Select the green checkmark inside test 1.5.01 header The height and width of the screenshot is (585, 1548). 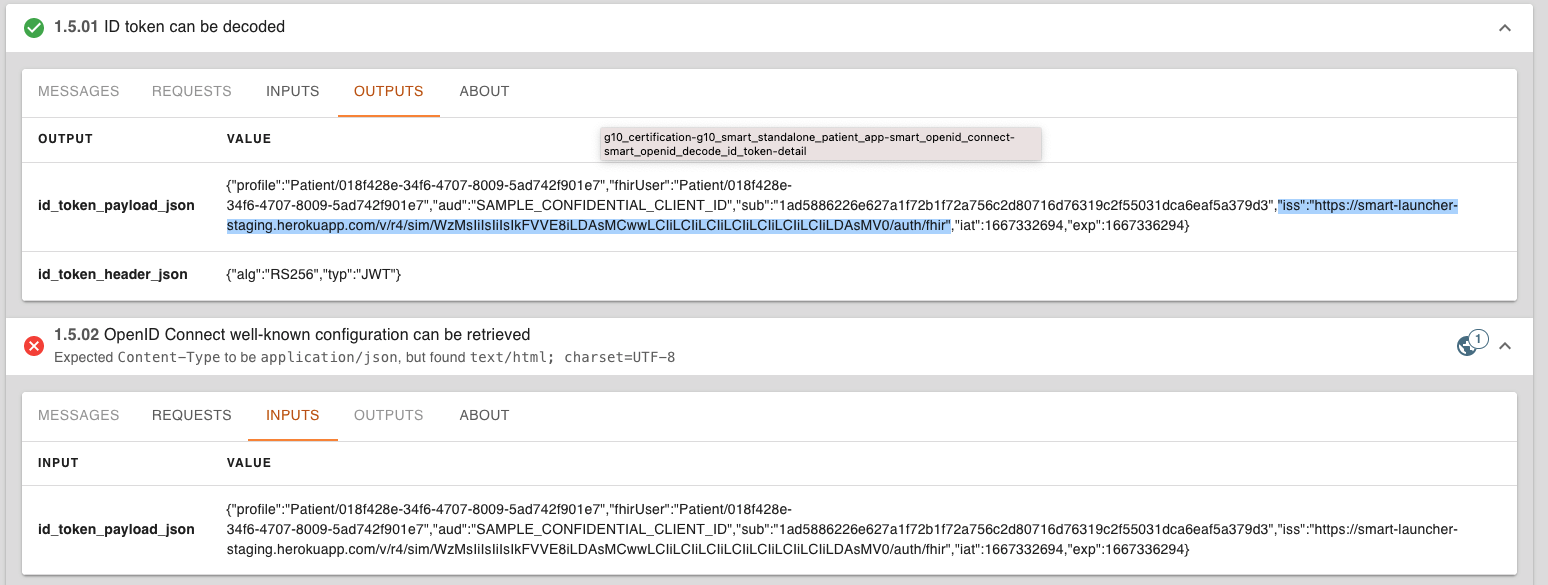[35, 27]
